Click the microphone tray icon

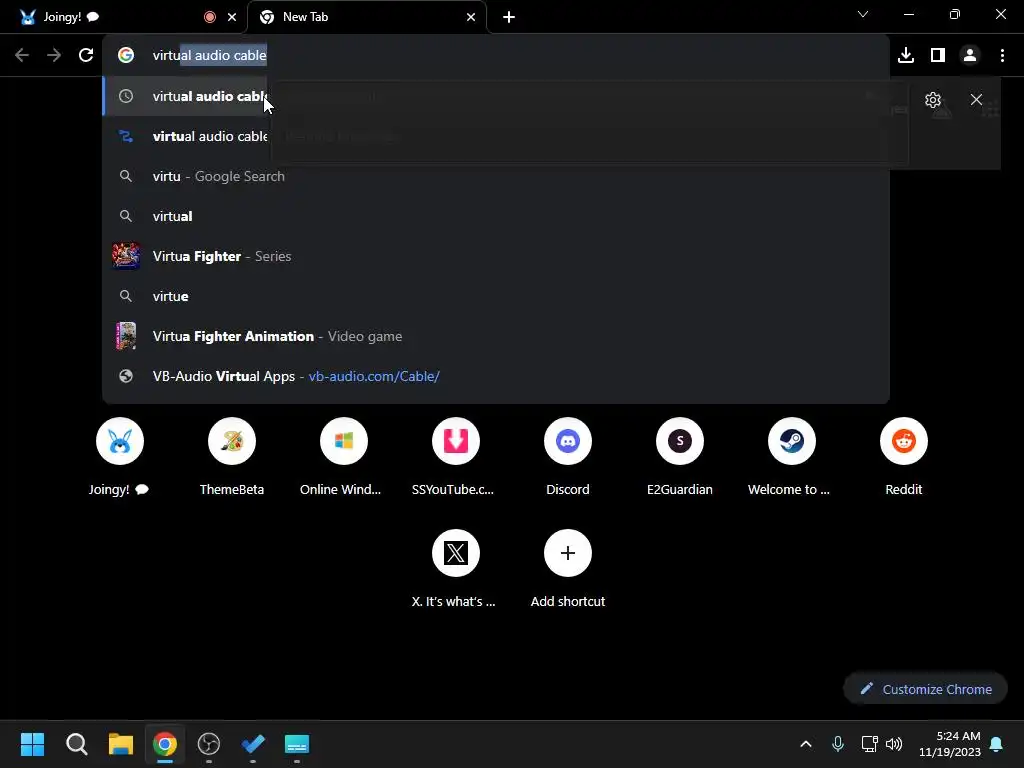click(x=838, y=744)
